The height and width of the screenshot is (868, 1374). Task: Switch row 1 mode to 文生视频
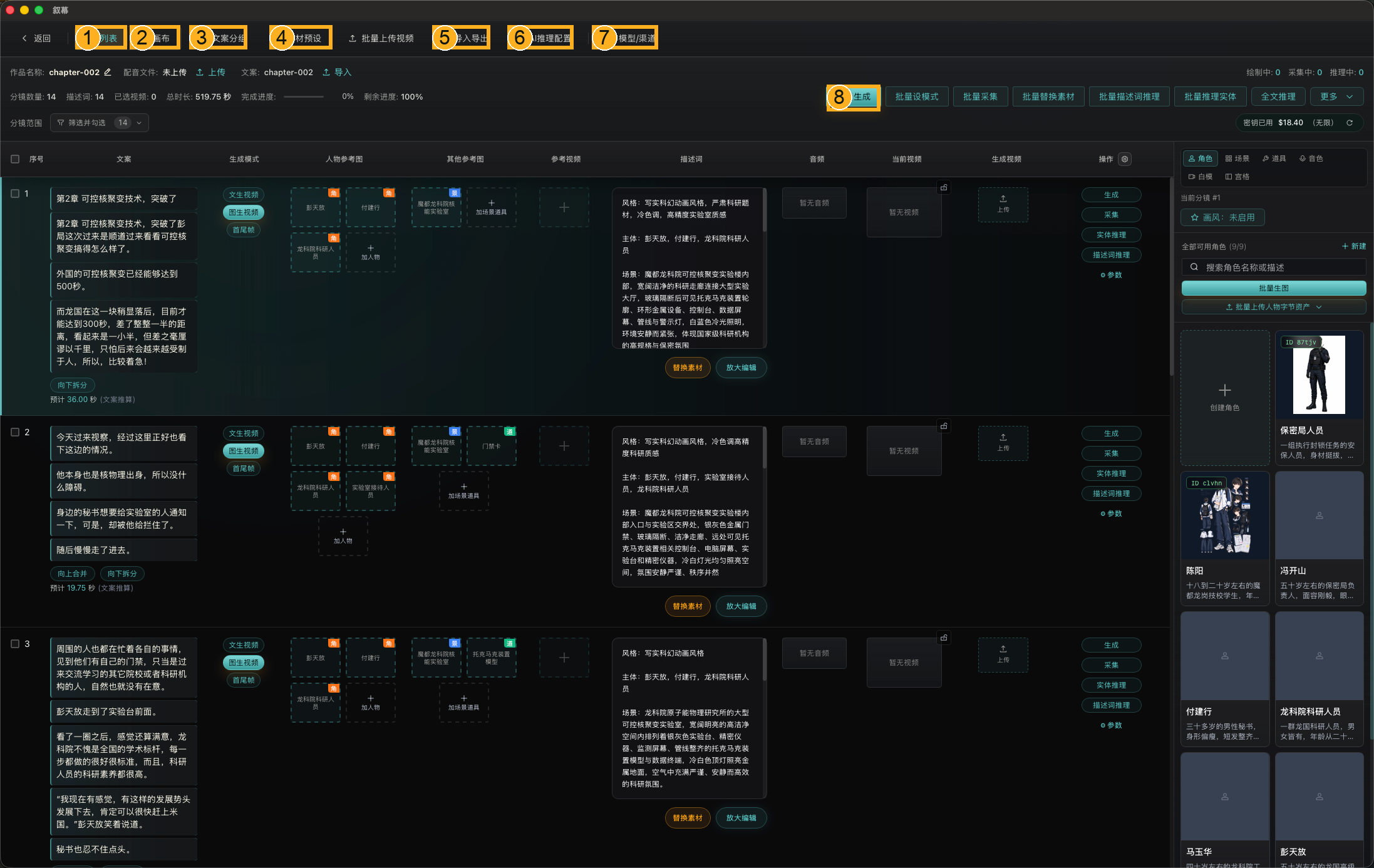pyautogui.click(x=244, y=195)
